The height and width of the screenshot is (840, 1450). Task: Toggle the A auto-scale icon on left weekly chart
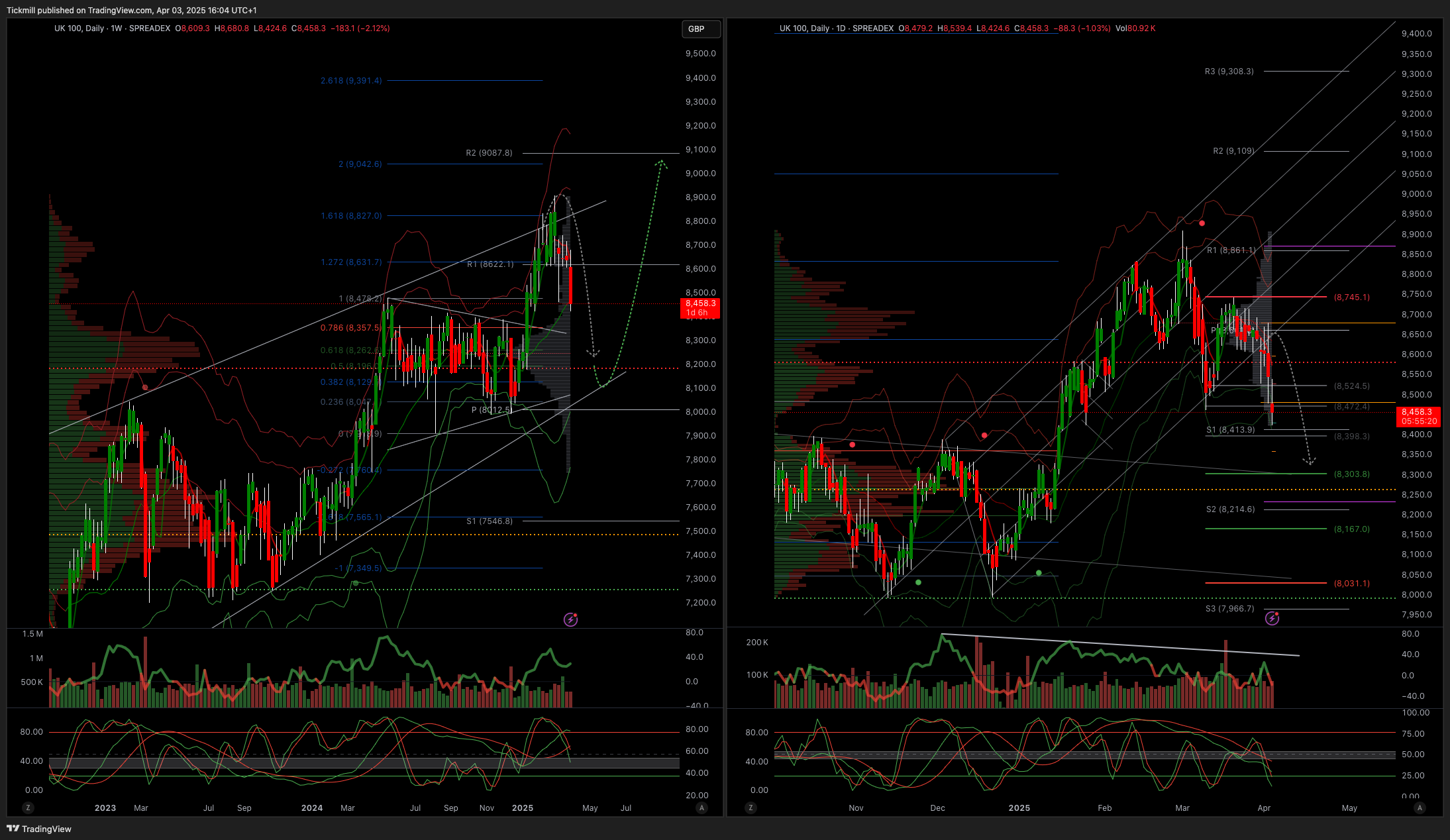pos(701,808)
